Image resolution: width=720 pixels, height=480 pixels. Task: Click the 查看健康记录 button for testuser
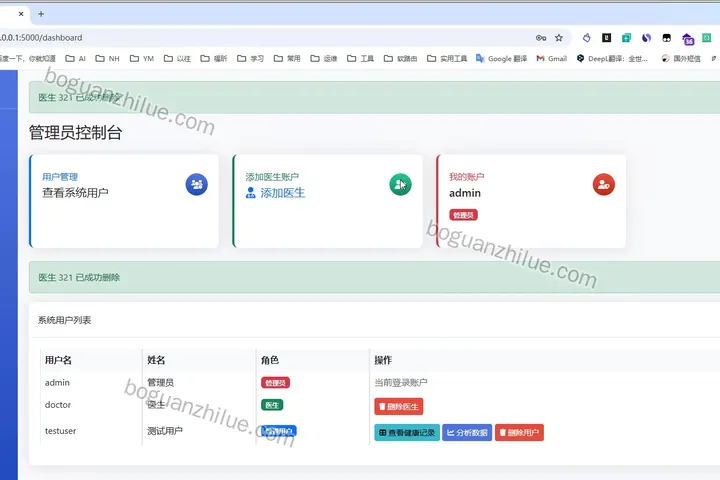point(407,433)
